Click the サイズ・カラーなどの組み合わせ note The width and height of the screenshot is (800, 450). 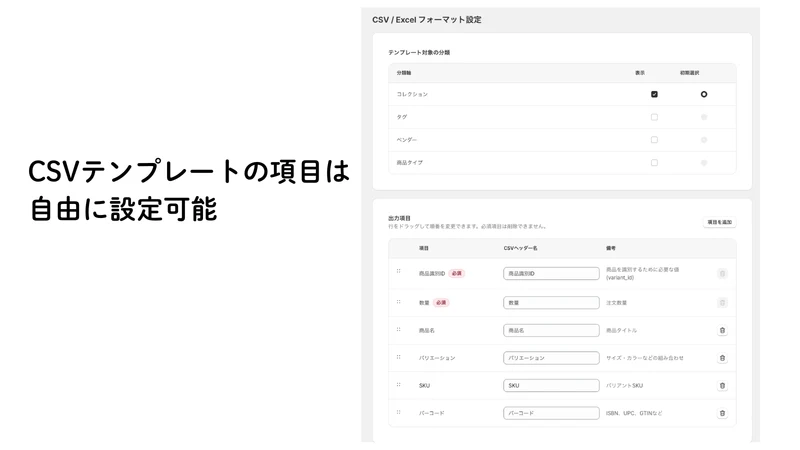click(x=645, y=358)
